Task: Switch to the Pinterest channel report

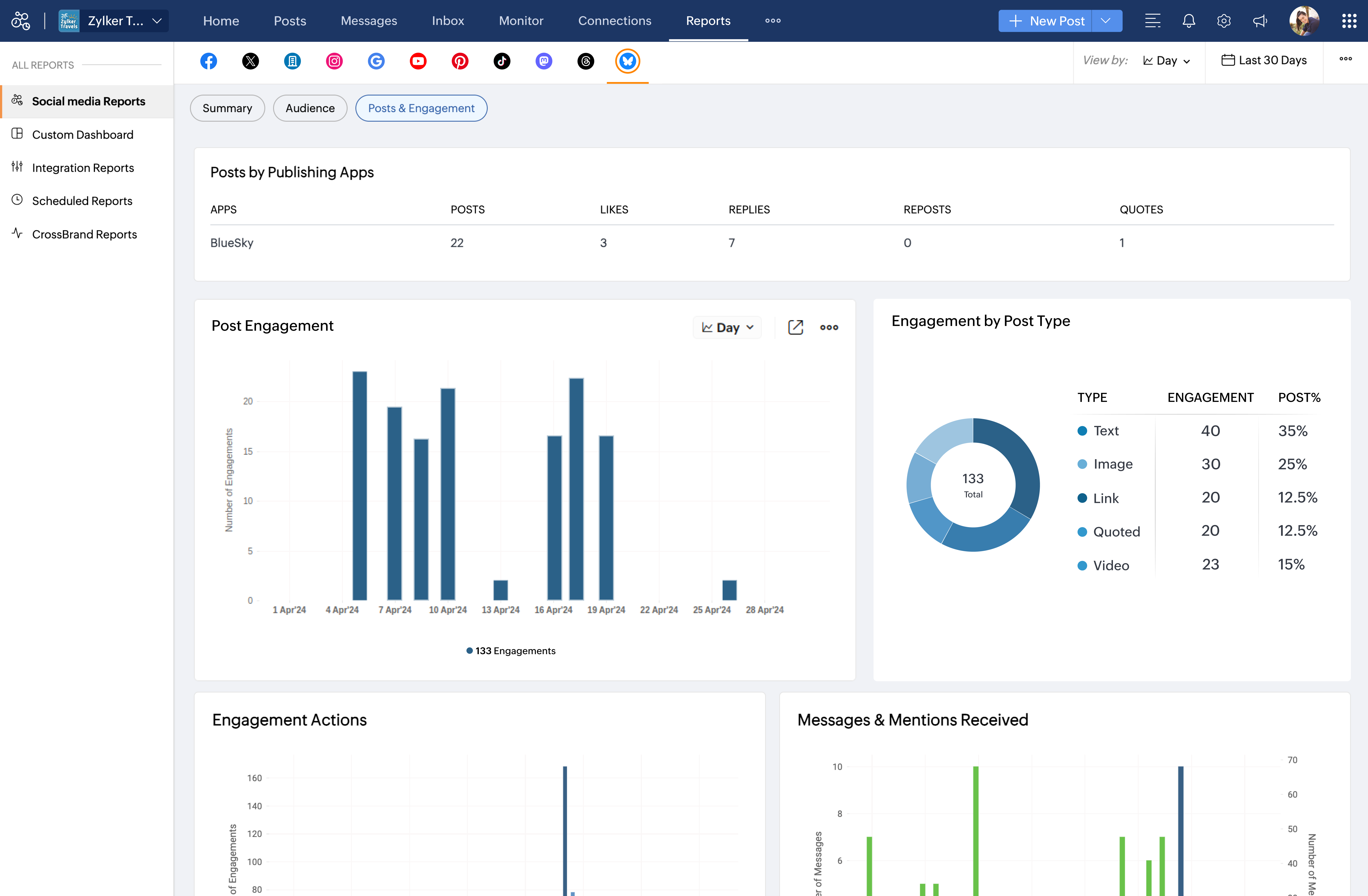Action: [x=460, y=61]
